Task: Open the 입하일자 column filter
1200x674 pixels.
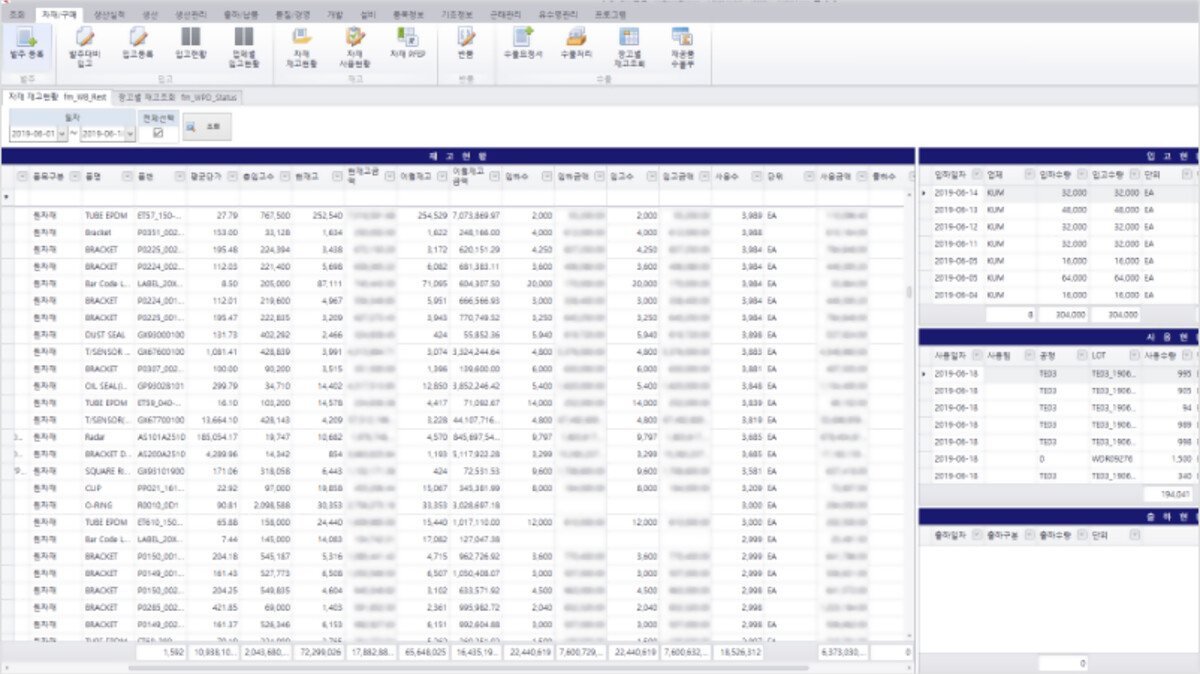Action: click(977, 173)
